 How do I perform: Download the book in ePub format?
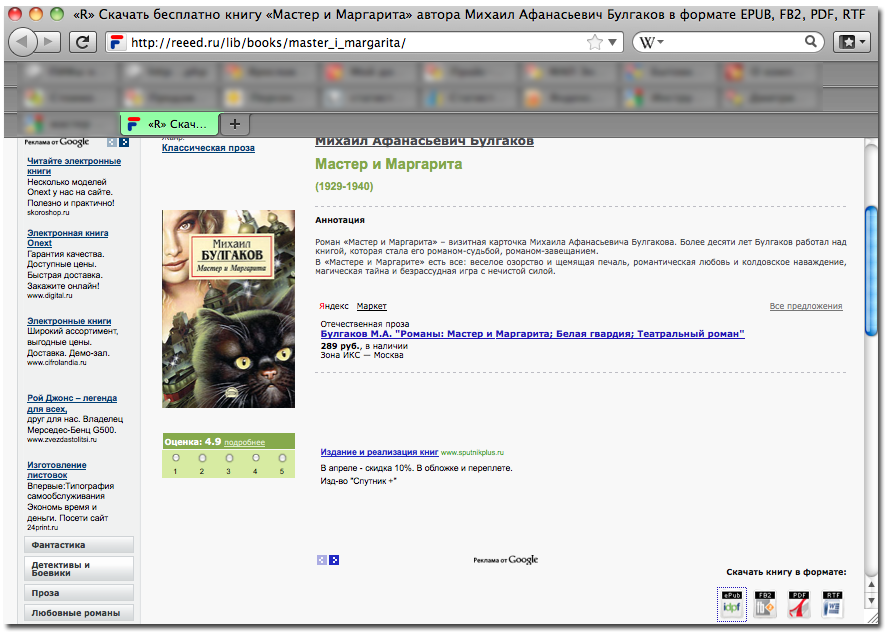point(731,604)
